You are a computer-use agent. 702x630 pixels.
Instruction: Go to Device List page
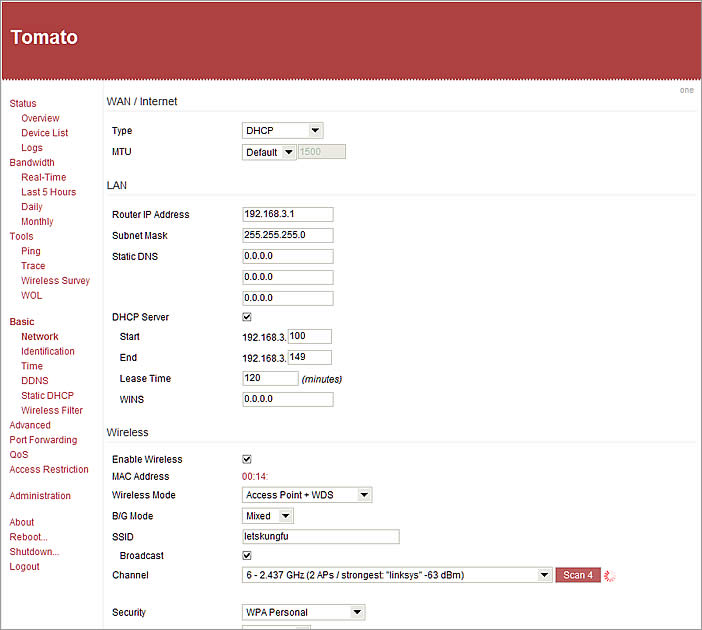[45, 133]
